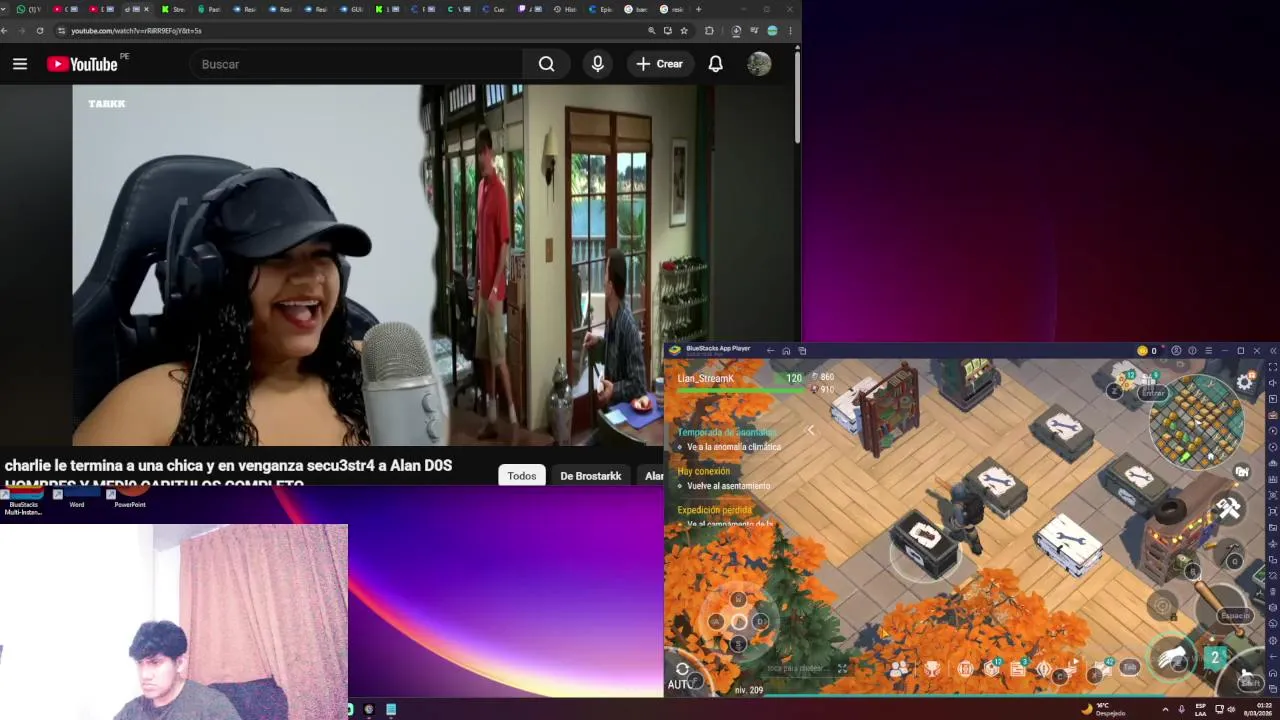1280x720 pixels.
Task: Open the Expedición perdida quest
Action: pos(714,510)
